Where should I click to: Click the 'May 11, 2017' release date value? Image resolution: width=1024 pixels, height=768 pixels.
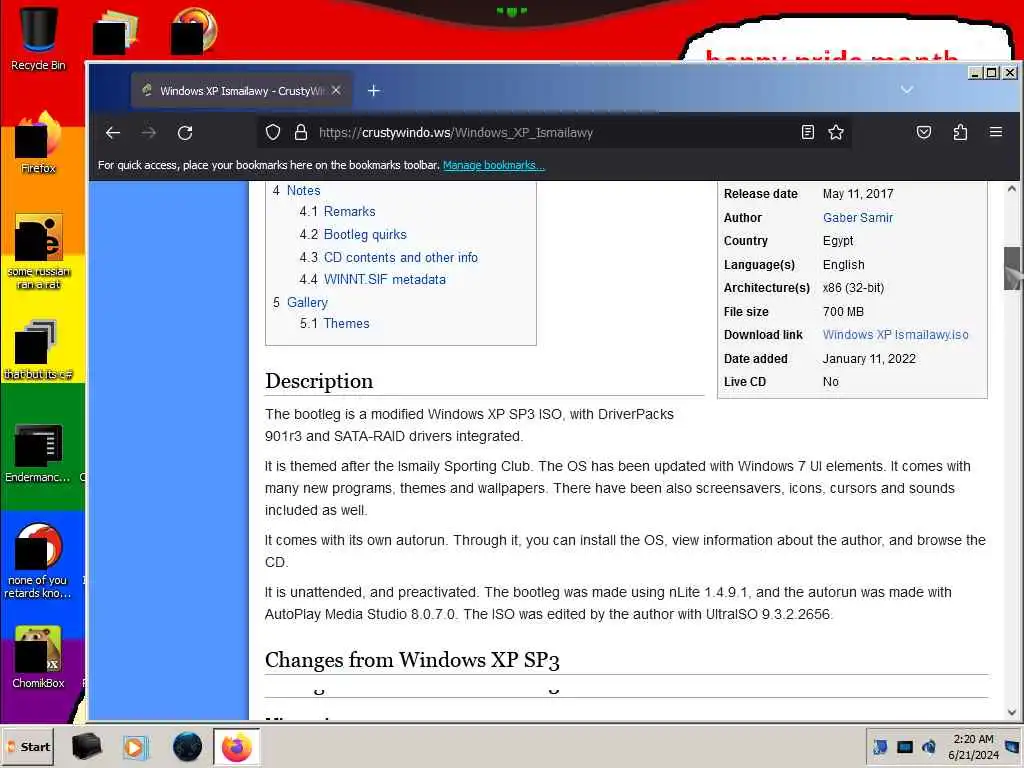pos(857,194)
